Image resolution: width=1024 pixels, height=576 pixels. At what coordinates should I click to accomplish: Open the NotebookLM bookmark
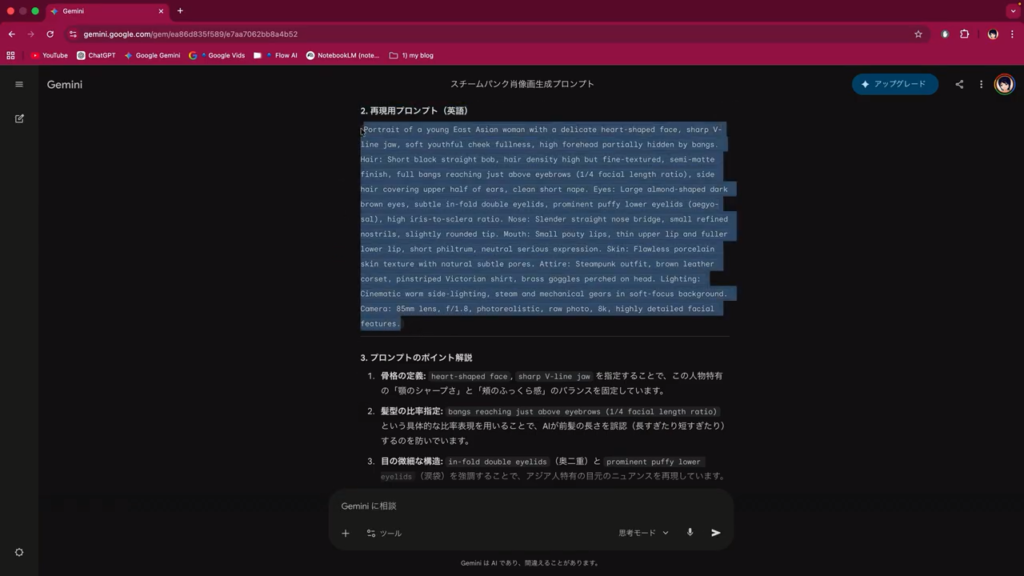click(343, 56)
